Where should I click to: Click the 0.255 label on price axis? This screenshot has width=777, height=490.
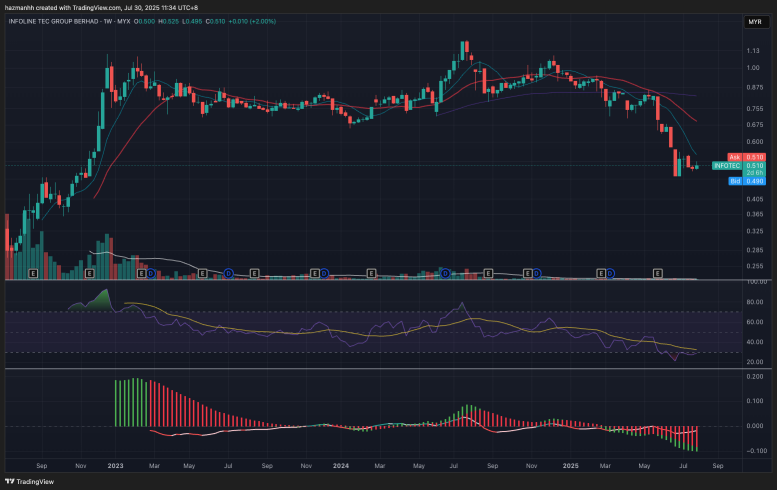click(755, 266)
